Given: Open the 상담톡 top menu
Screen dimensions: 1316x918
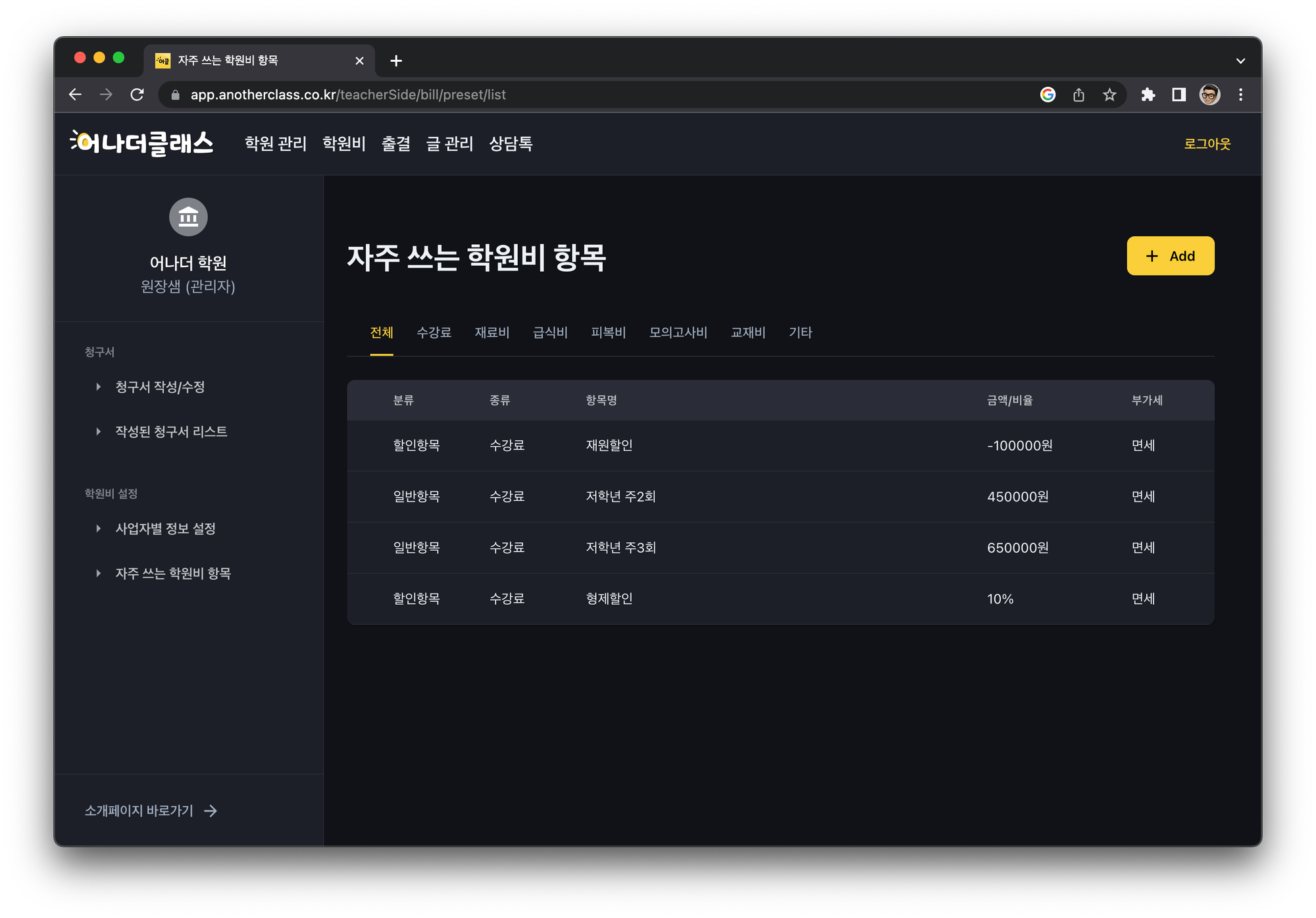Looking at the screenshot, I should 511,143.
